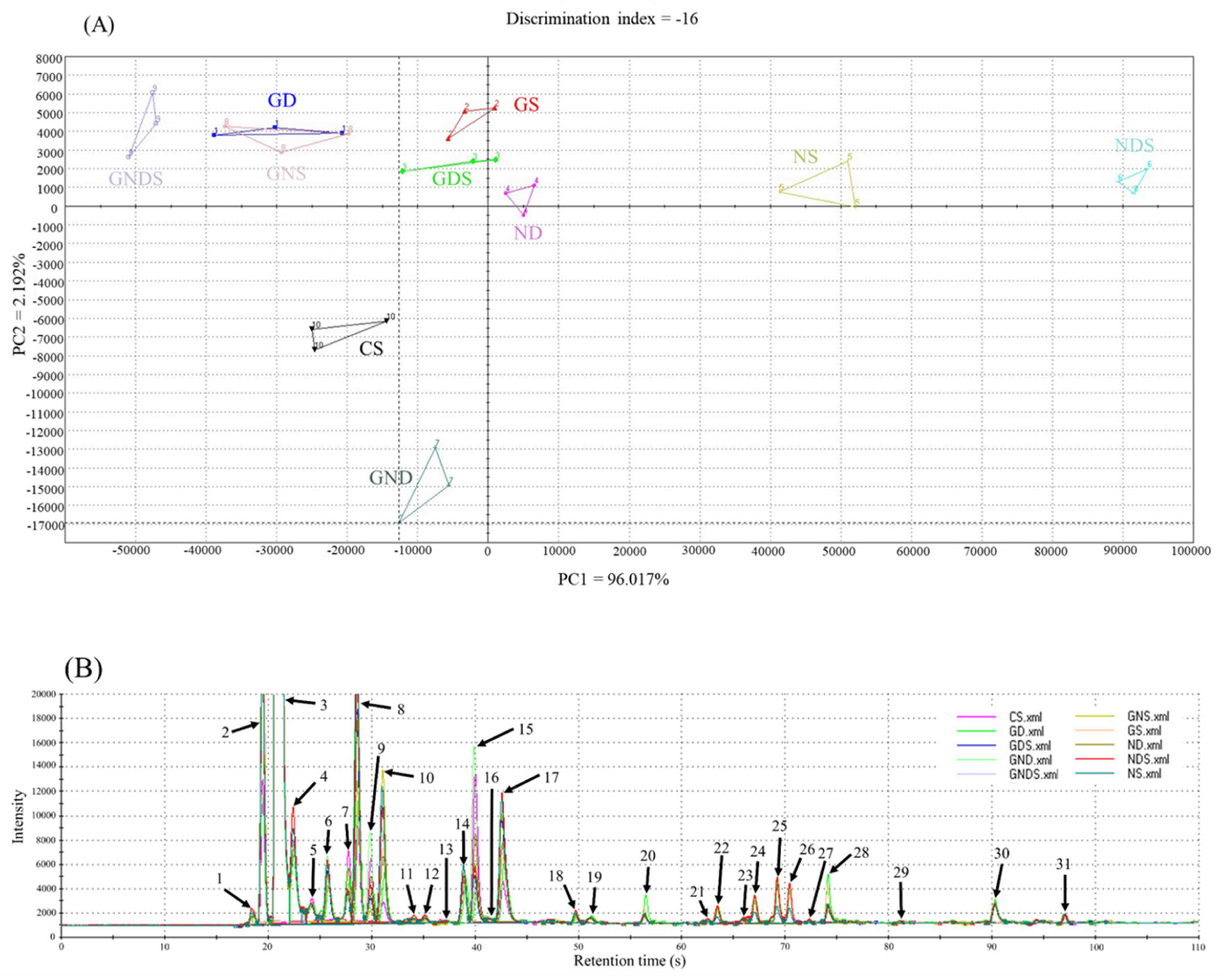This screenshot has width=1225, height=980.
Task: Click the -17000 tick on PC2 axis
Action: (x=45, y=526)
